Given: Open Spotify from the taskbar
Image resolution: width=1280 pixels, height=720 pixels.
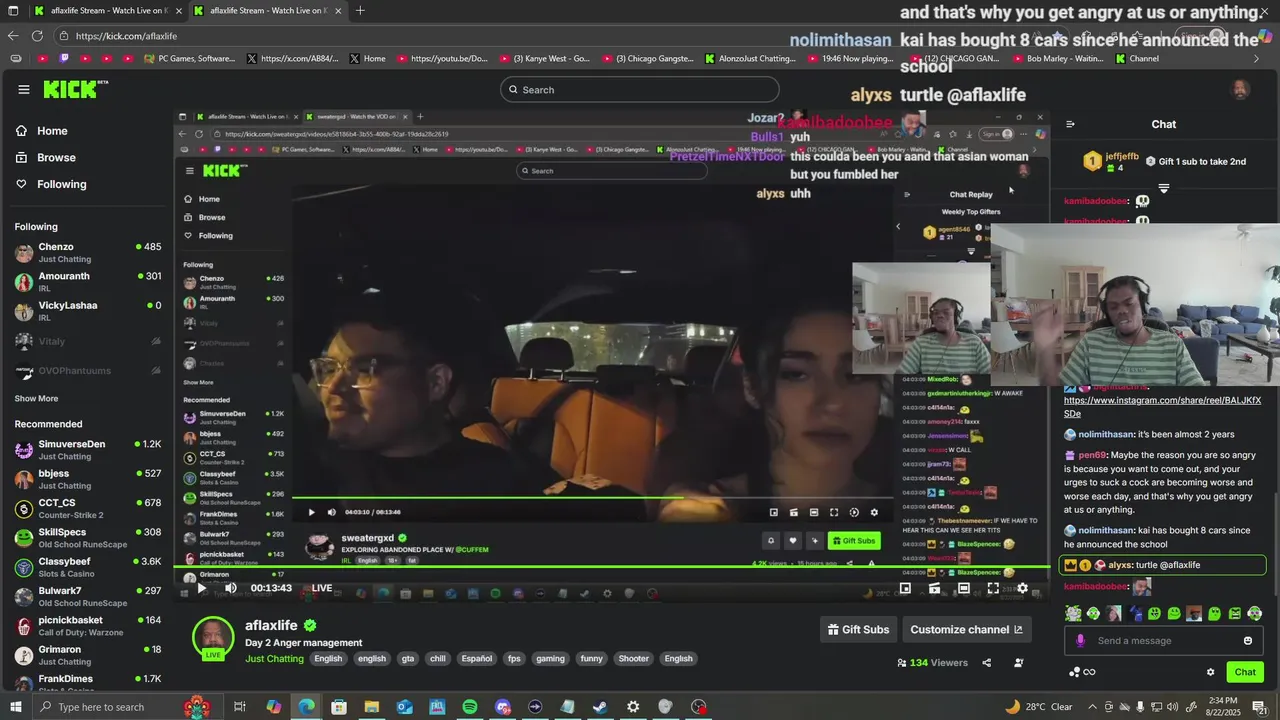Looking at the screenshot, I should (x=470, y=707).
